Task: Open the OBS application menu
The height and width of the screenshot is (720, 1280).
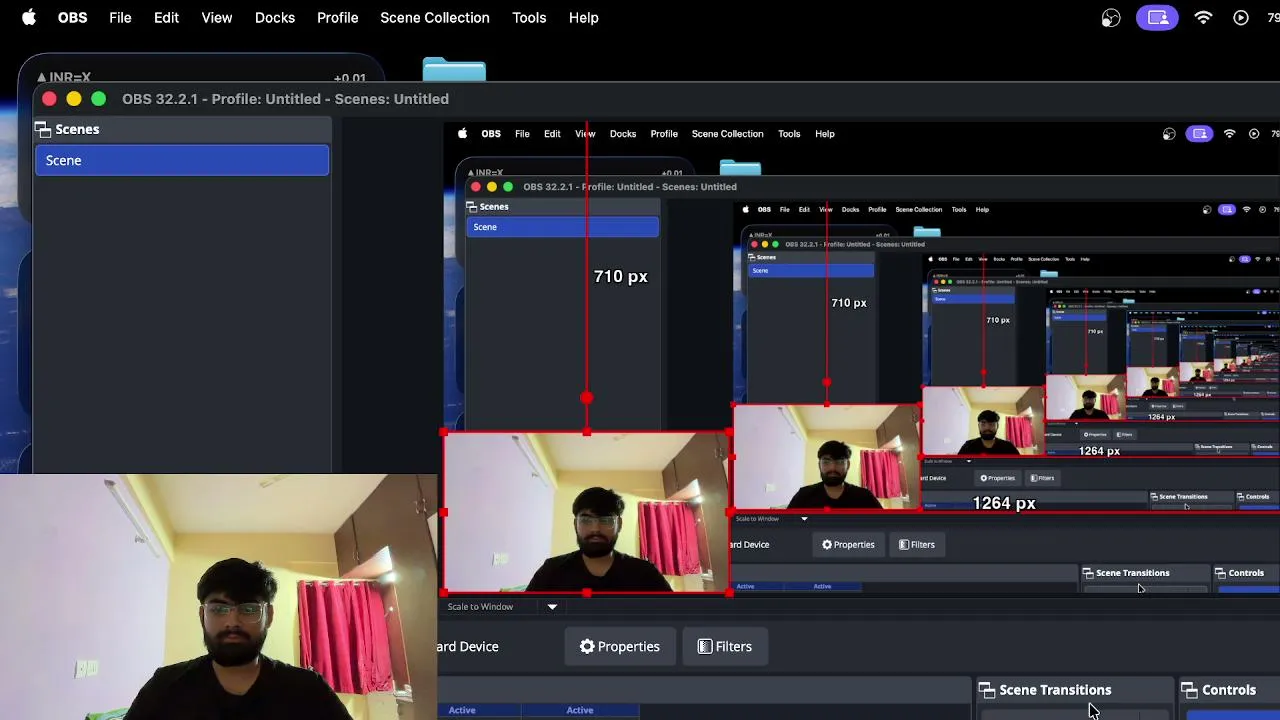Action: [72, 17]
